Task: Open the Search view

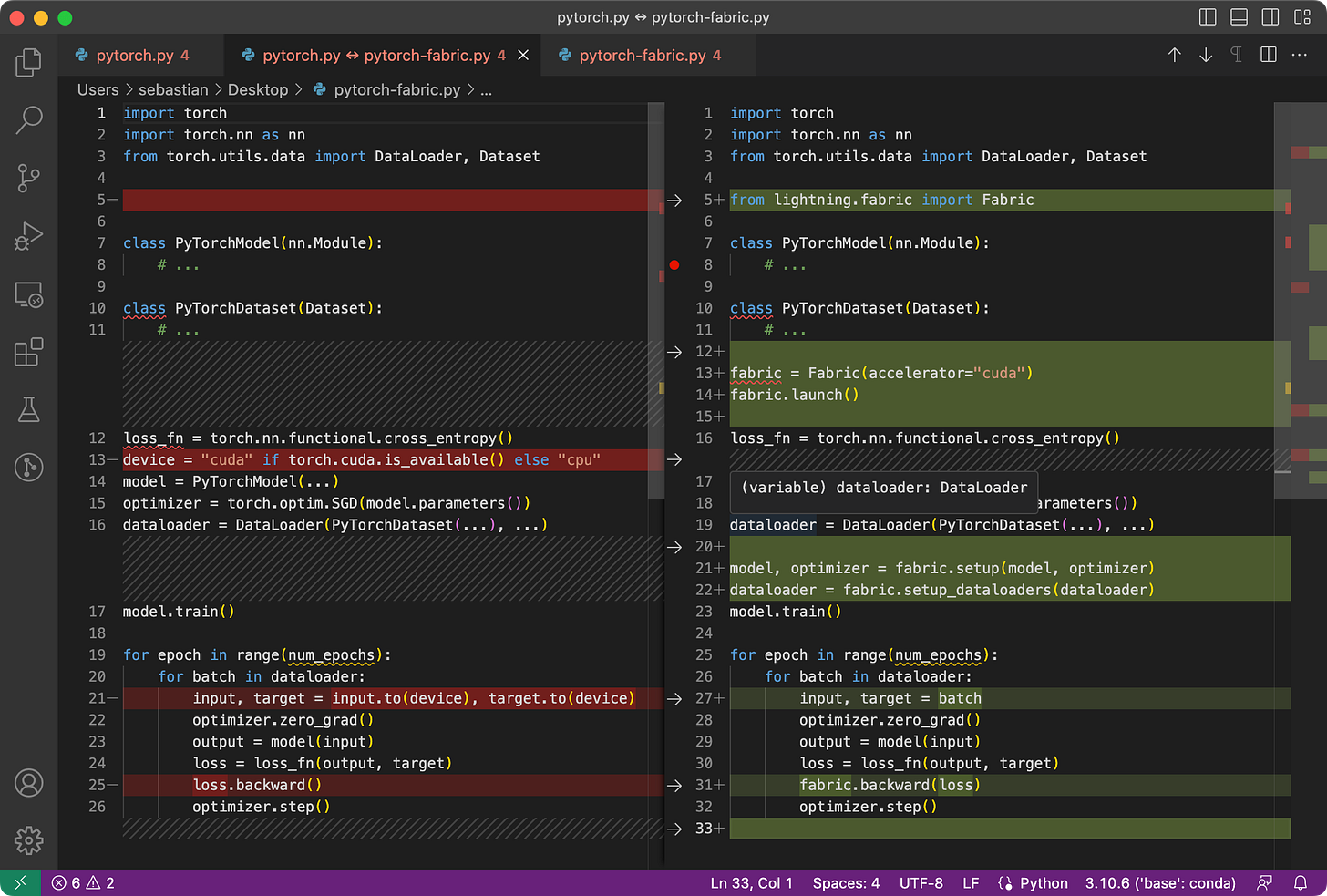Action: (28, 119)
